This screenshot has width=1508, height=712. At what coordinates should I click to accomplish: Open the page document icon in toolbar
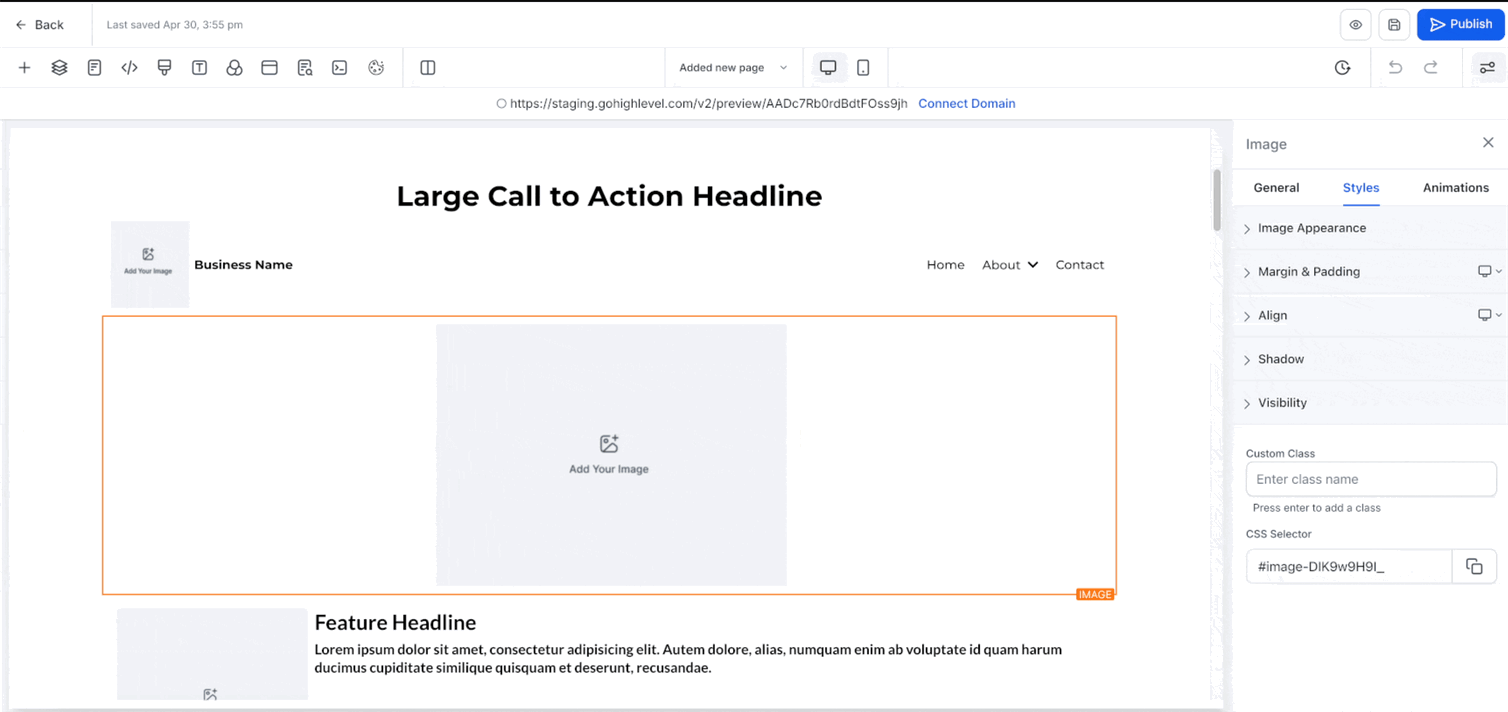coord(94,68)
